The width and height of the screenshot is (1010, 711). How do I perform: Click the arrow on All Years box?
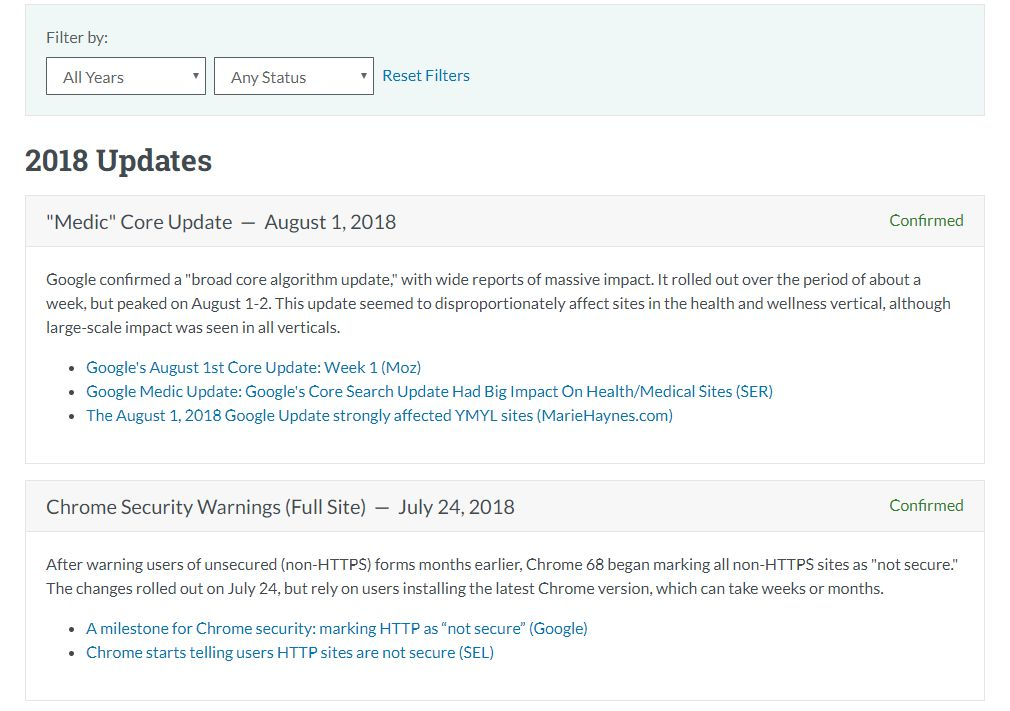pyautogui.click(x=196, y=76)
